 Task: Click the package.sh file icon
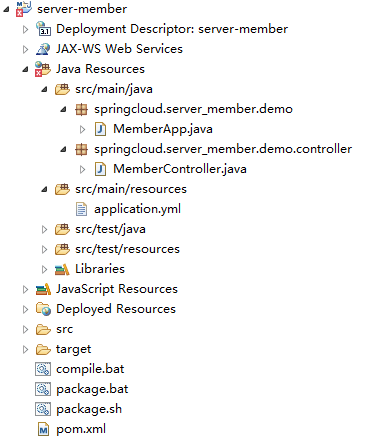[43, 409]
